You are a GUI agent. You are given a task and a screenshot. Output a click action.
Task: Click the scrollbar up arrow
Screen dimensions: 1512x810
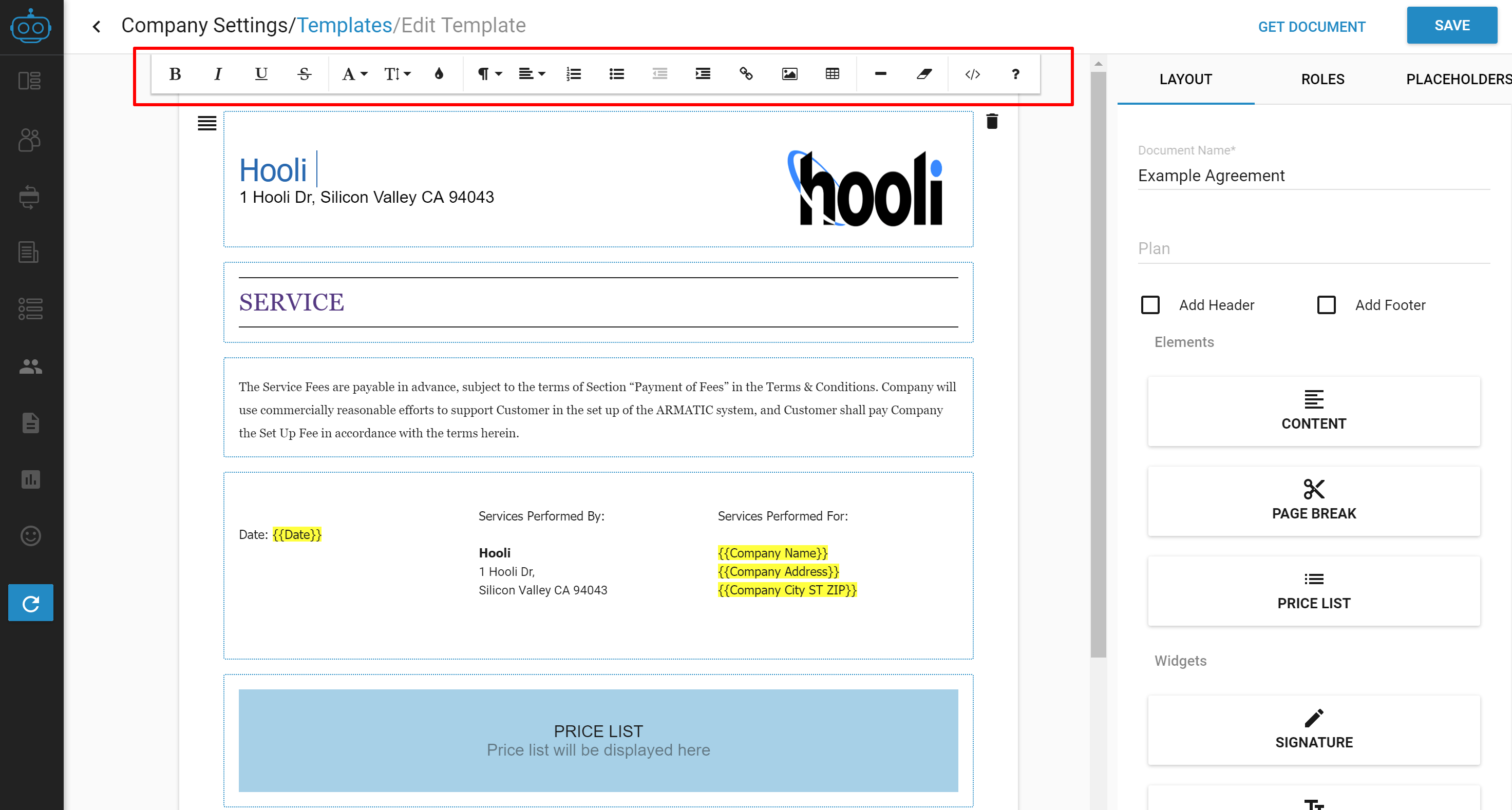pos(1098,63)
